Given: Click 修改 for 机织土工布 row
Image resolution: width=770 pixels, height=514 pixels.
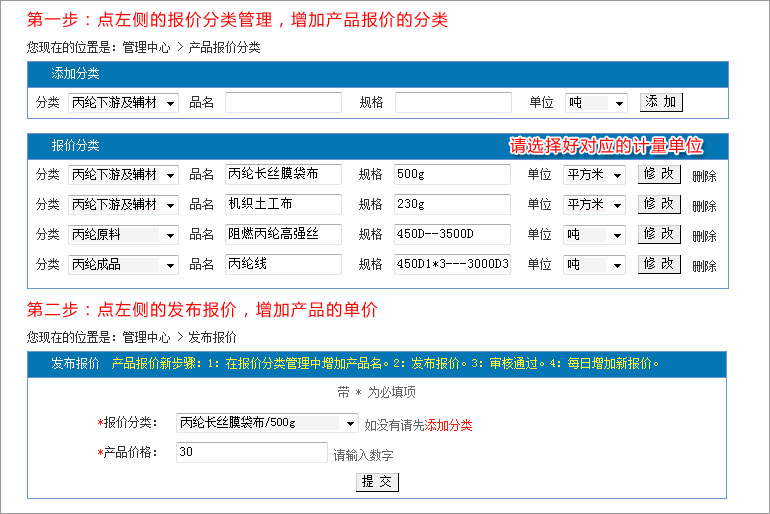Looking at the screenshot, I should (659, 204).
